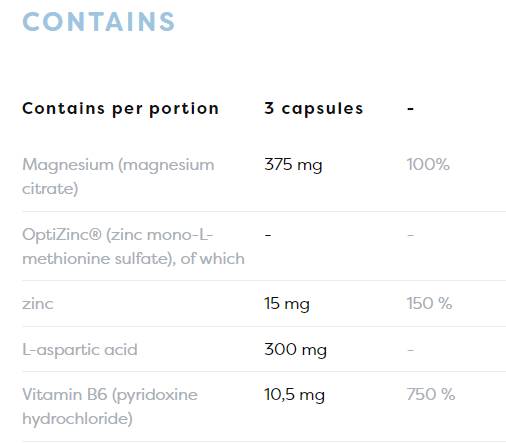Click the word 'citrate)' under Magnesium
Viewport: 506px width, 443px height.
click(50, 189)
